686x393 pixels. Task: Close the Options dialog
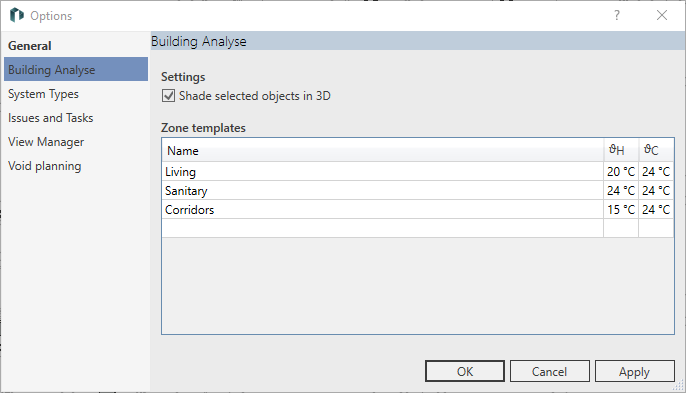pyautogui.click(x=662, y=15)
